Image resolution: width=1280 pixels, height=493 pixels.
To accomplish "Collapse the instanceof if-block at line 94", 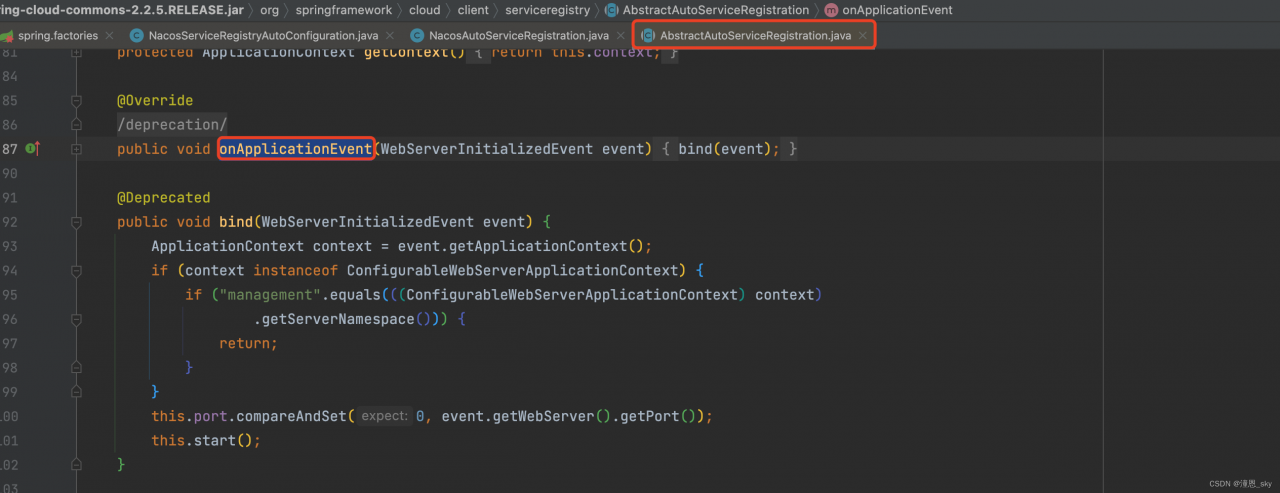I will coord(76,271).
